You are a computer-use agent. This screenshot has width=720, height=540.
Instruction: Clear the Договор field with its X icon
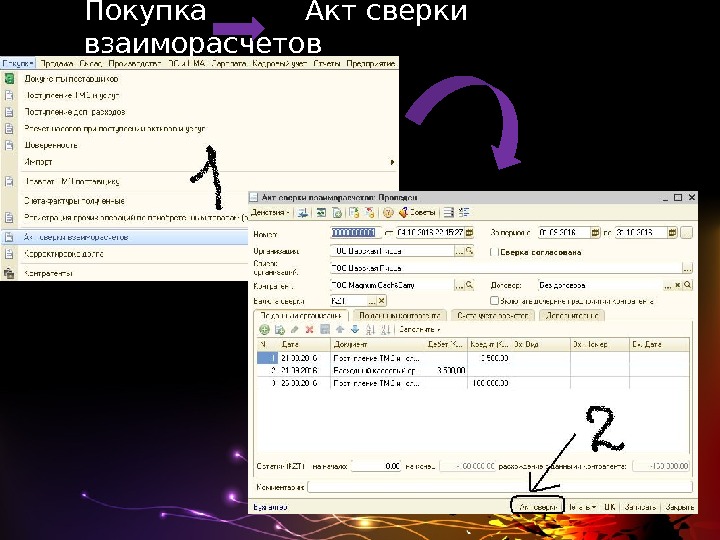677,285
